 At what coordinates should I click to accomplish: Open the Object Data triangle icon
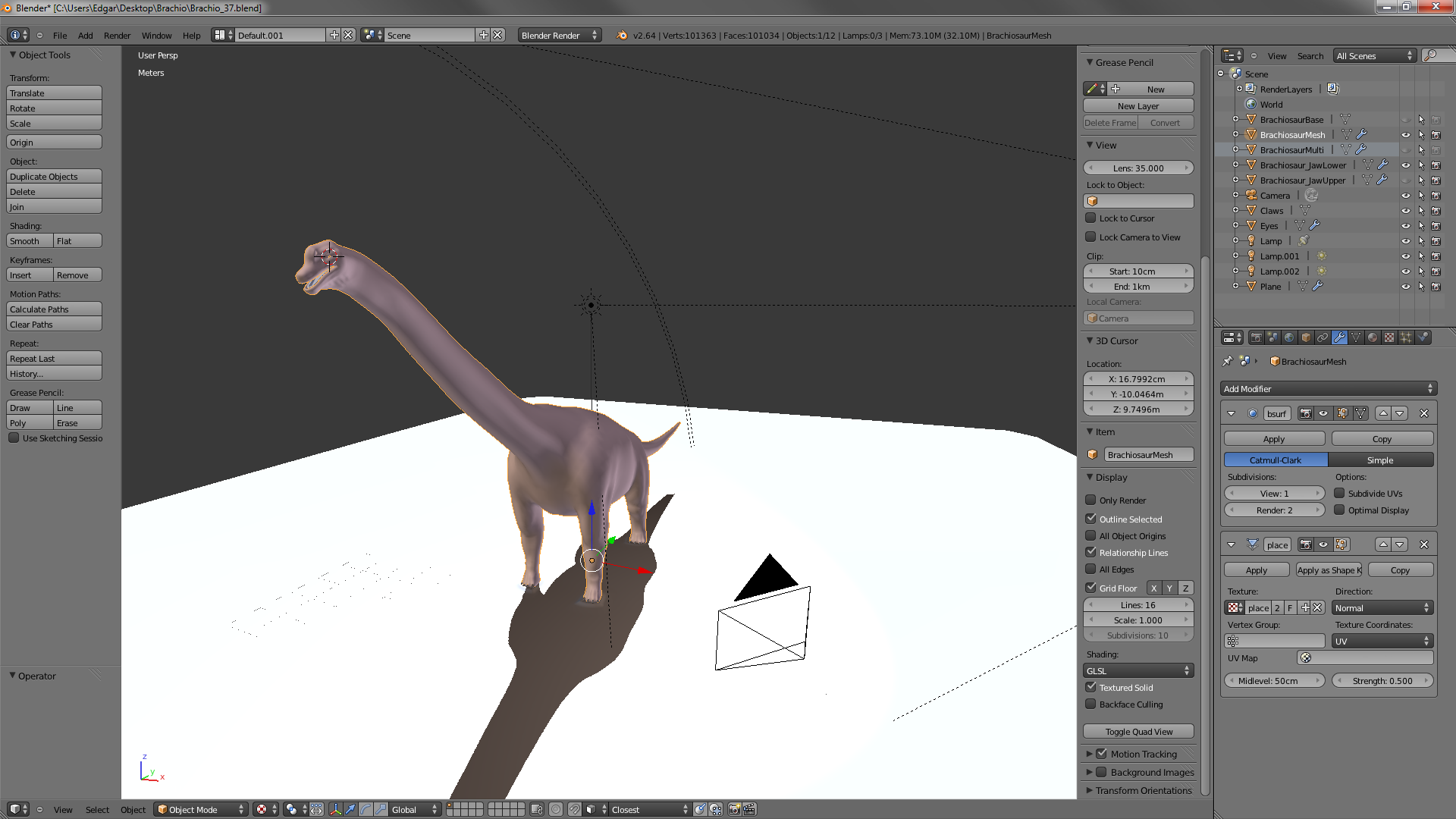[x=1356, y=337]
